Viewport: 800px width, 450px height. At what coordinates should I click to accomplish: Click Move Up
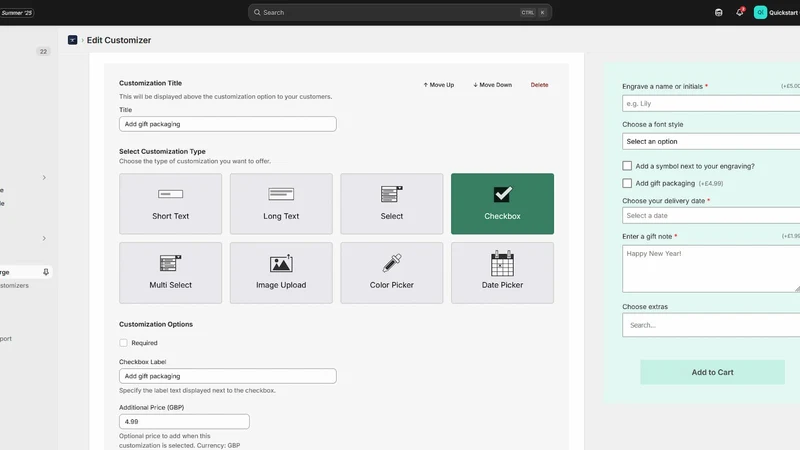point(439,85)
